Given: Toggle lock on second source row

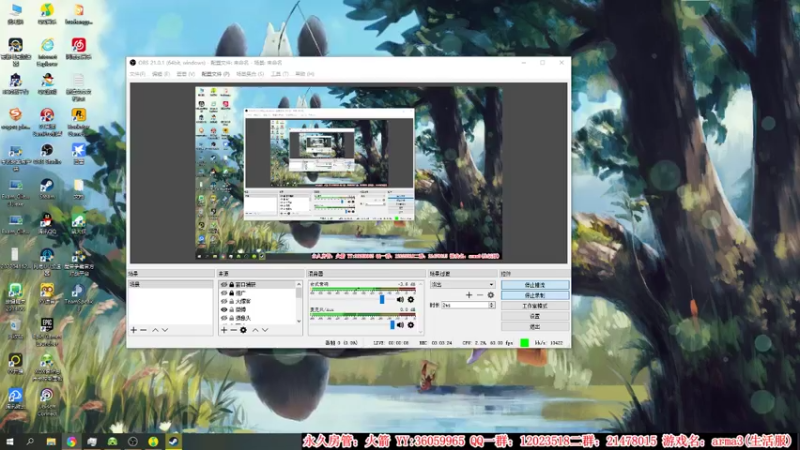Looking at the screenshot, I should [232, 293].
